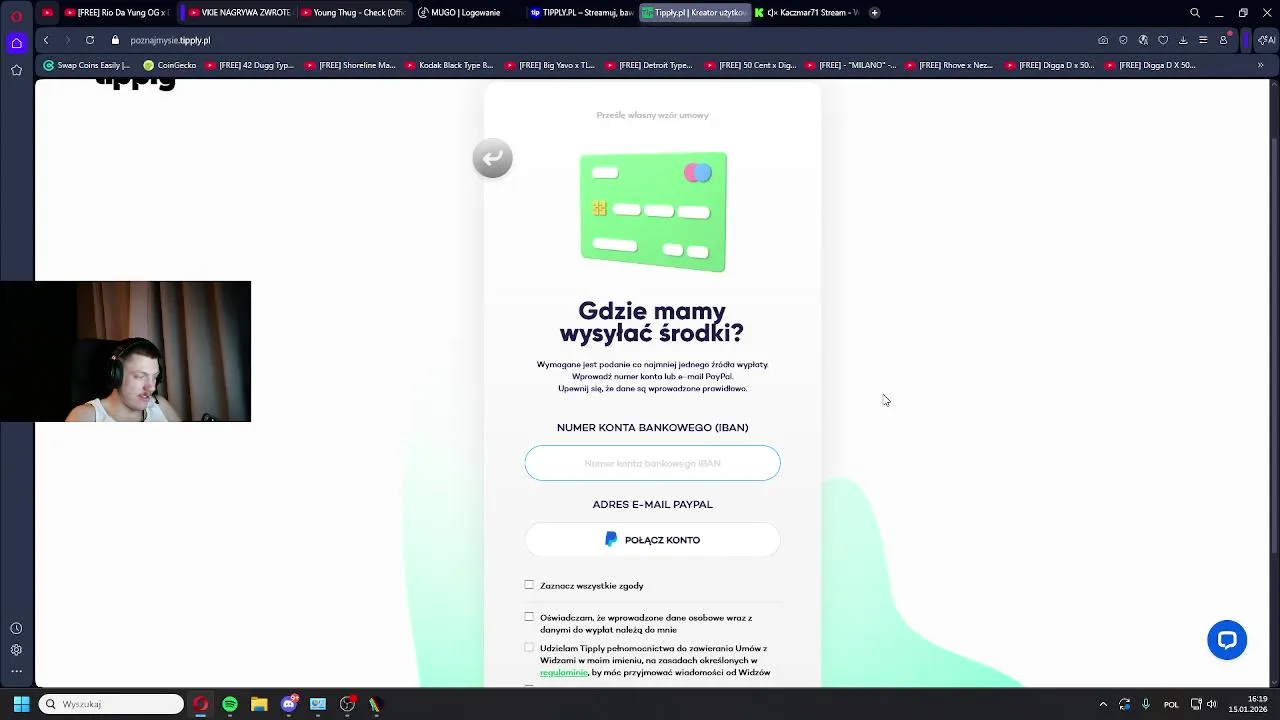Image resolution: width=1280 pixels, height=720 pixels.
Task: Take a snapshot with camera icon
Action: pos(1103,40)
